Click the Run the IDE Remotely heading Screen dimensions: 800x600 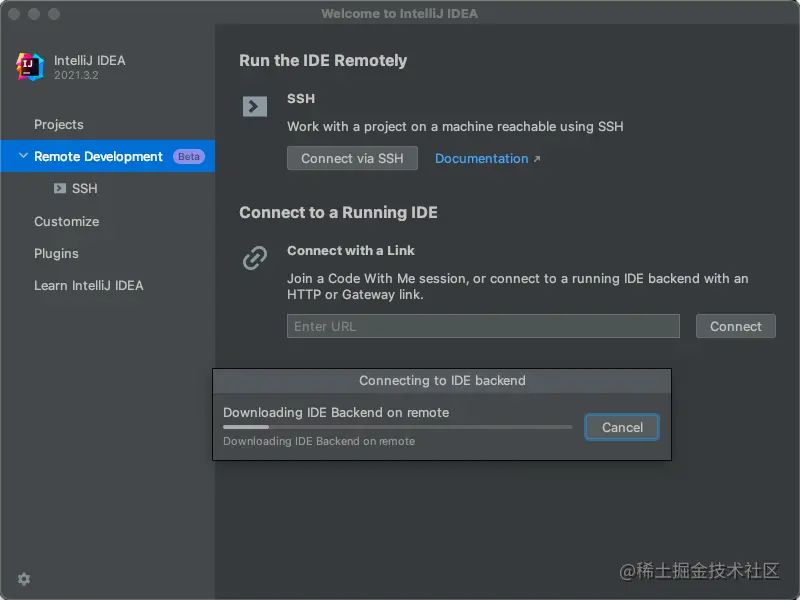(x=323, y=60)
